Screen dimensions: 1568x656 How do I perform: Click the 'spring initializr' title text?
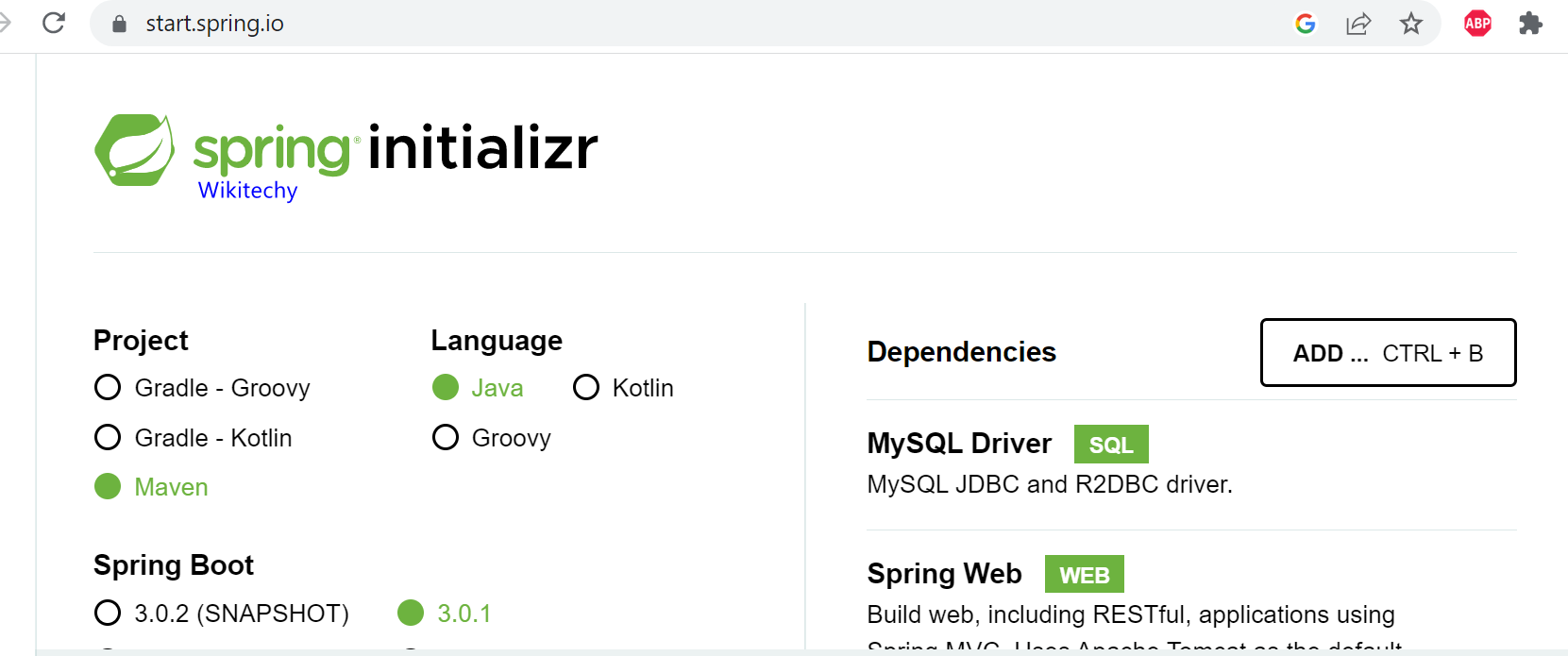click(396, 148)
